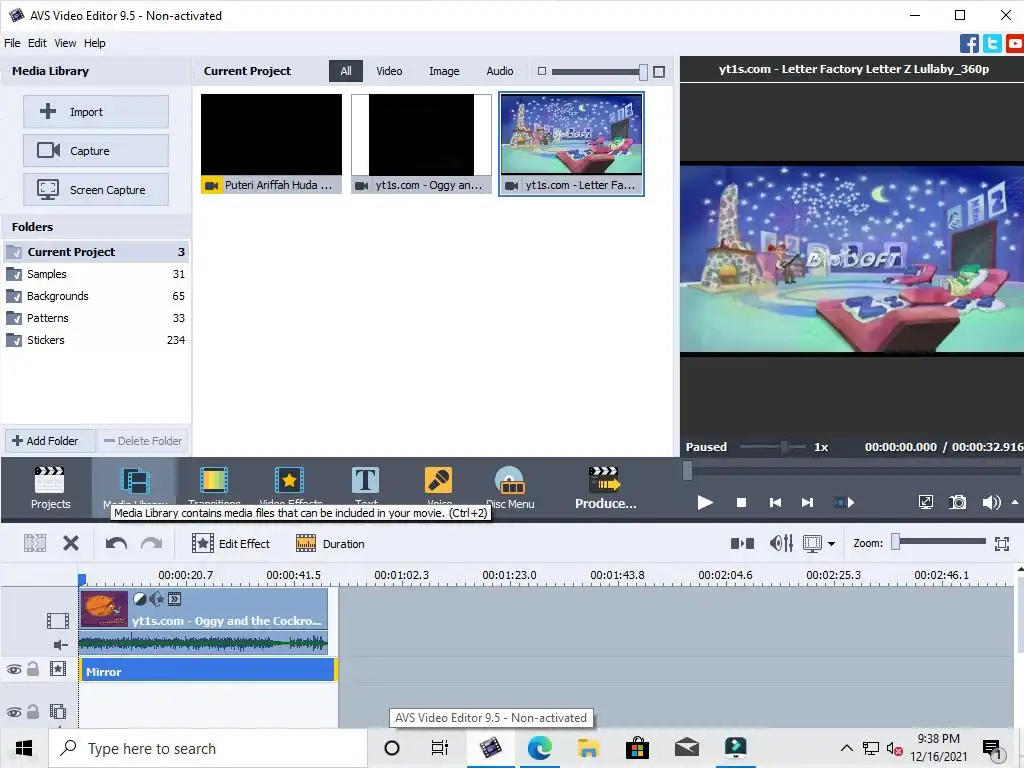The width and height of the screenshot is (1024, 768).
Task: Go to the previous frame
Action: click(x=775, y=502)
